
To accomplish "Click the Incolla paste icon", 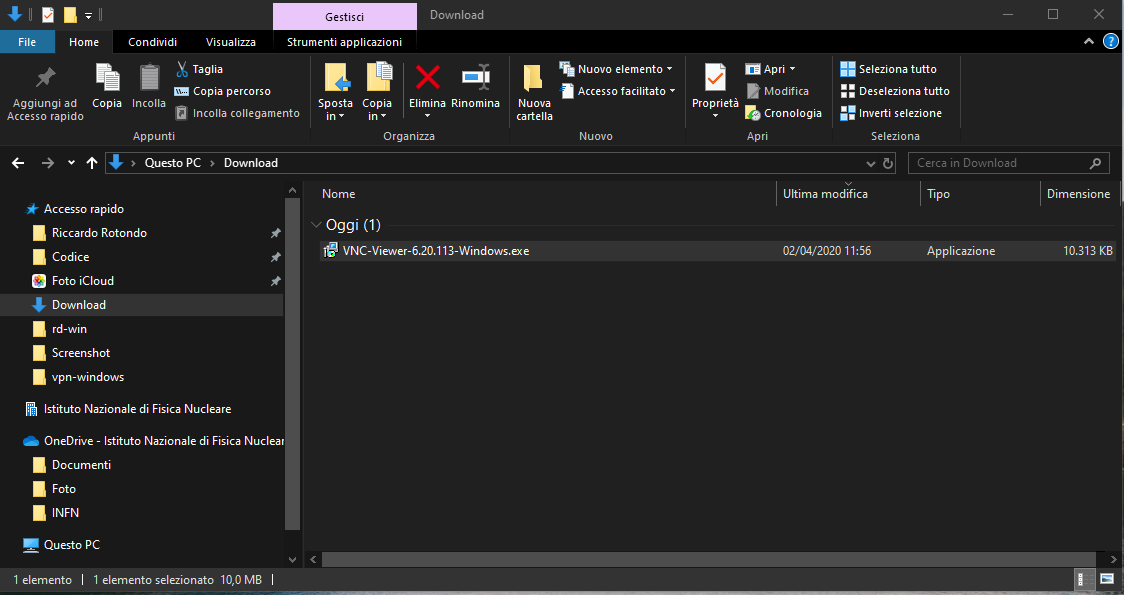I will (x=149, y=86).
